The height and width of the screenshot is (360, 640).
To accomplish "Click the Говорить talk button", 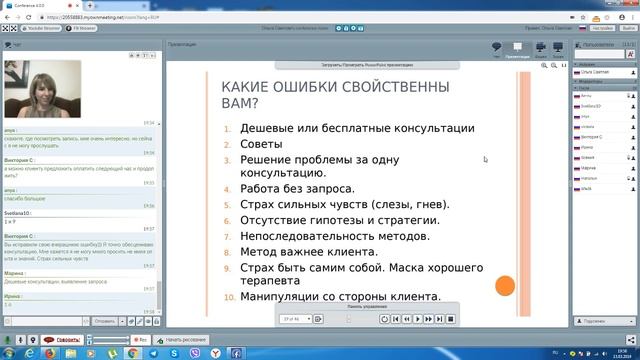I will pyautogui.click(x=62, y=340).
